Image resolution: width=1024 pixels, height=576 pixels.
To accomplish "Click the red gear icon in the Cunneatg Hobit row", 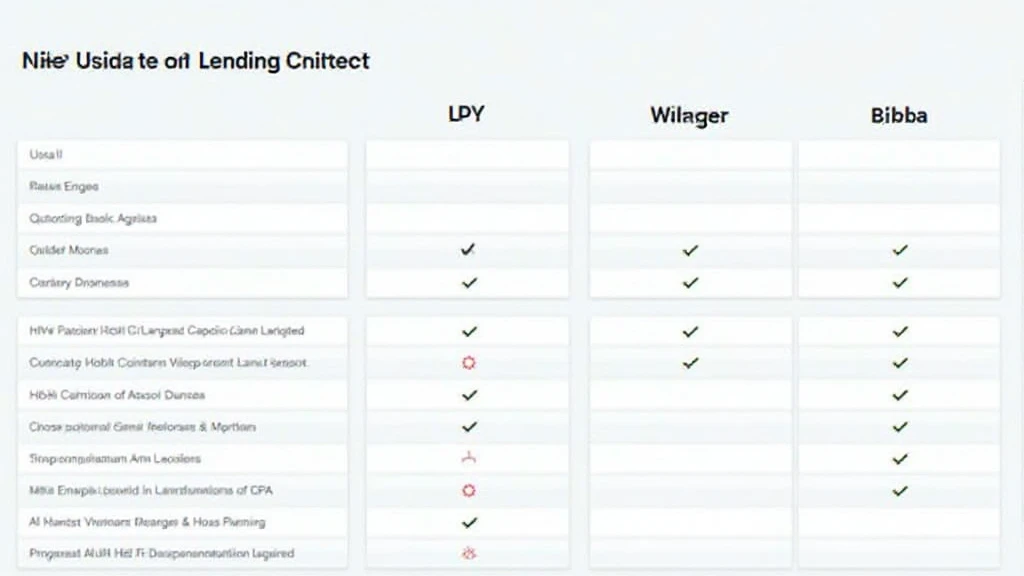I will click(468, 363).
